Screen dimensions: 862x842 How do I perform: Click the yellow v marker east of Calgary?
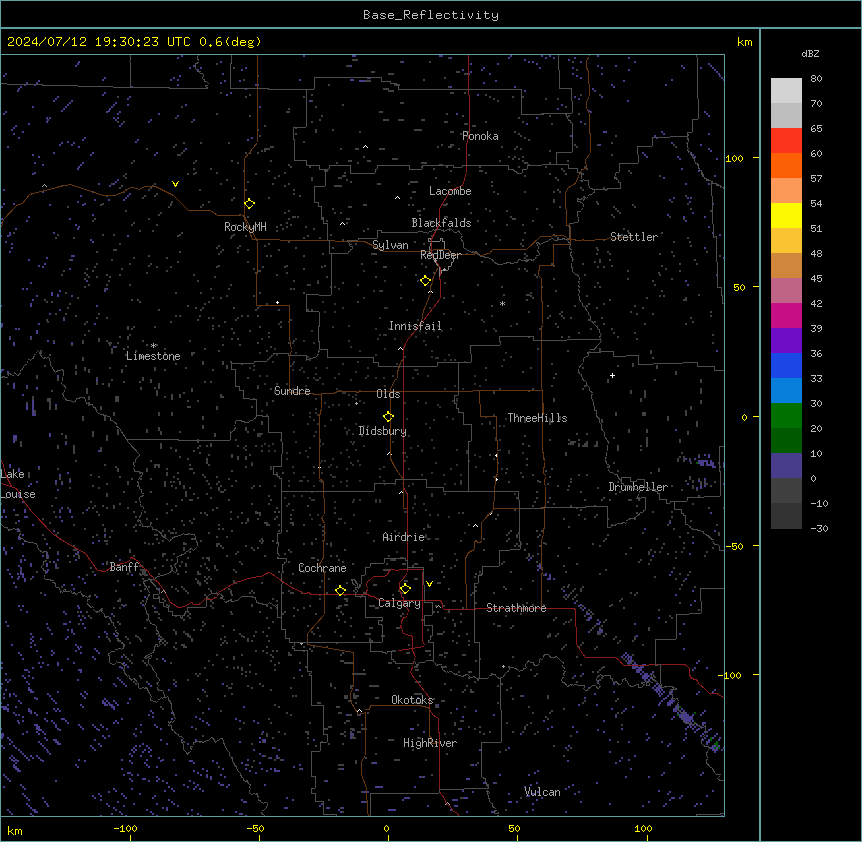point(429,584)
